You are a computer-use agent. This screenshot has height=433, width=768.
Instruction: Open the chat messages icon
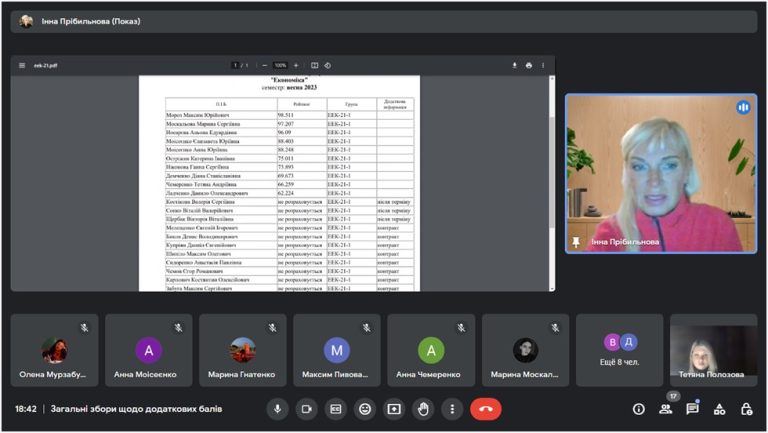[x=692, y=409]
